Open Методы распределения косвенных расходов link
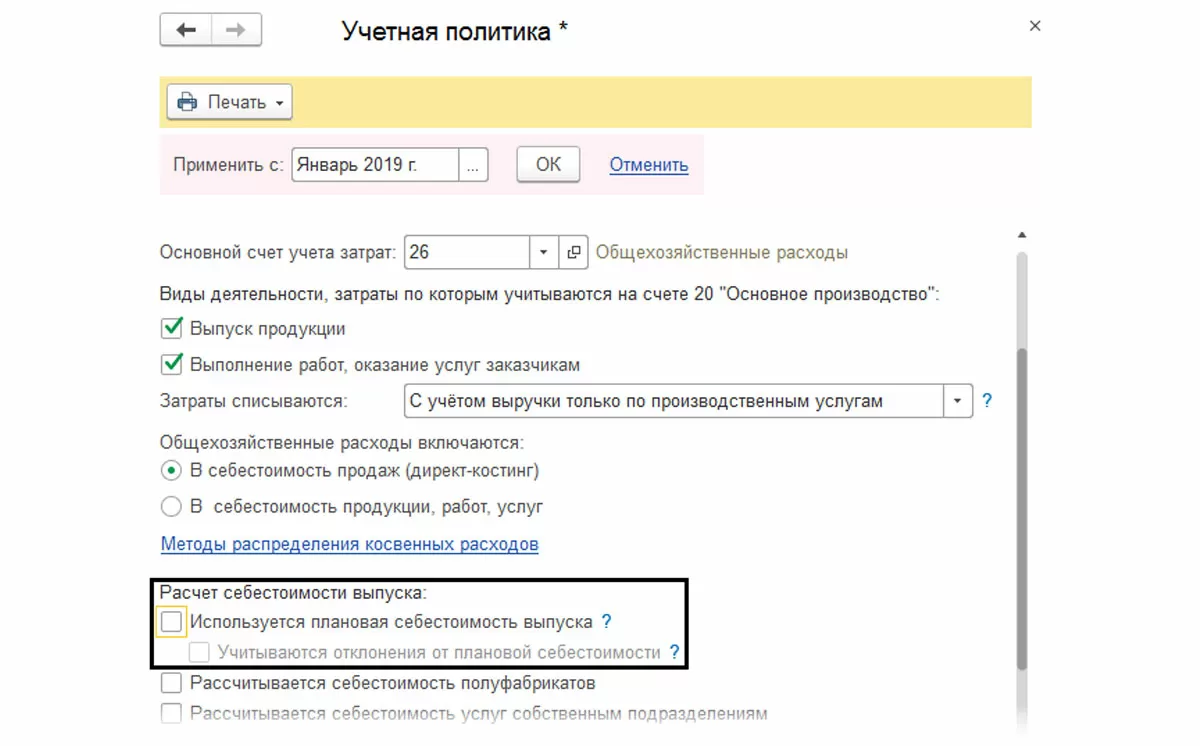Viewport: 1200px width, 746px height. [x=350, y=545]
